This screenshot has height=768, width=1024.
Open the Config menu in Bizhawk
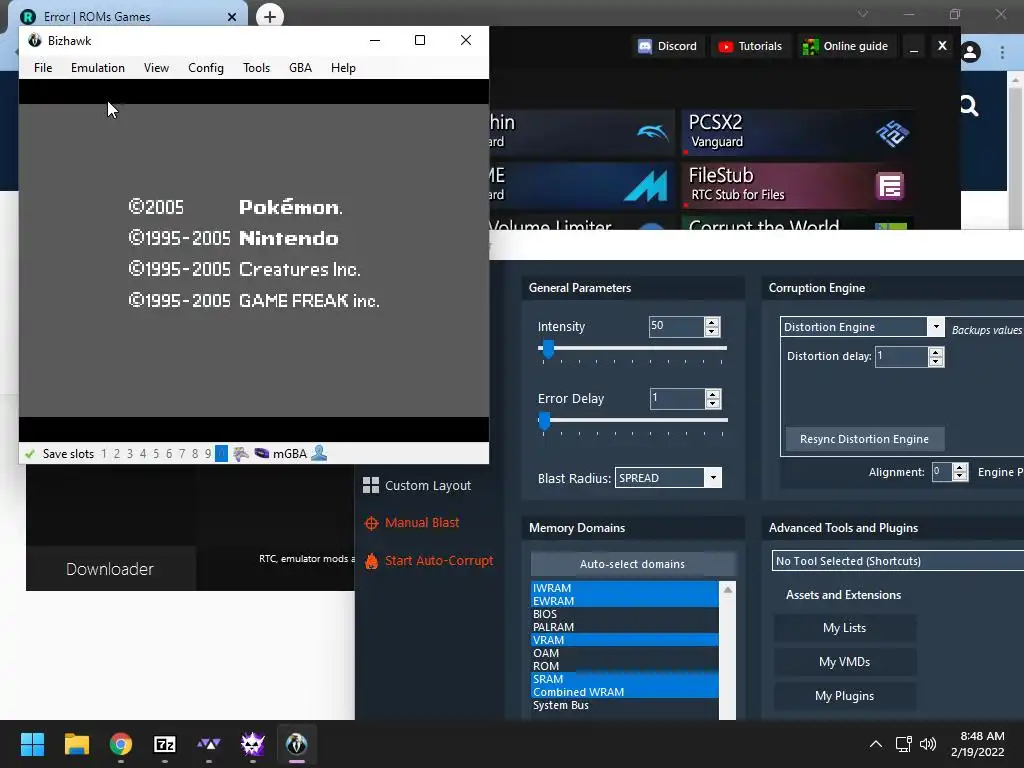point(206,68)
